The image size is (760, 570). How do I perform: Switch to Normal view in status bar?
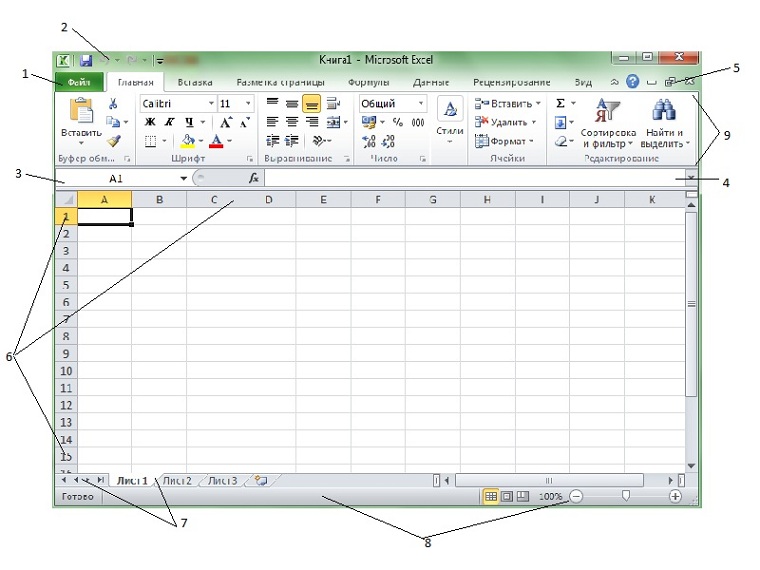point(491,496)
